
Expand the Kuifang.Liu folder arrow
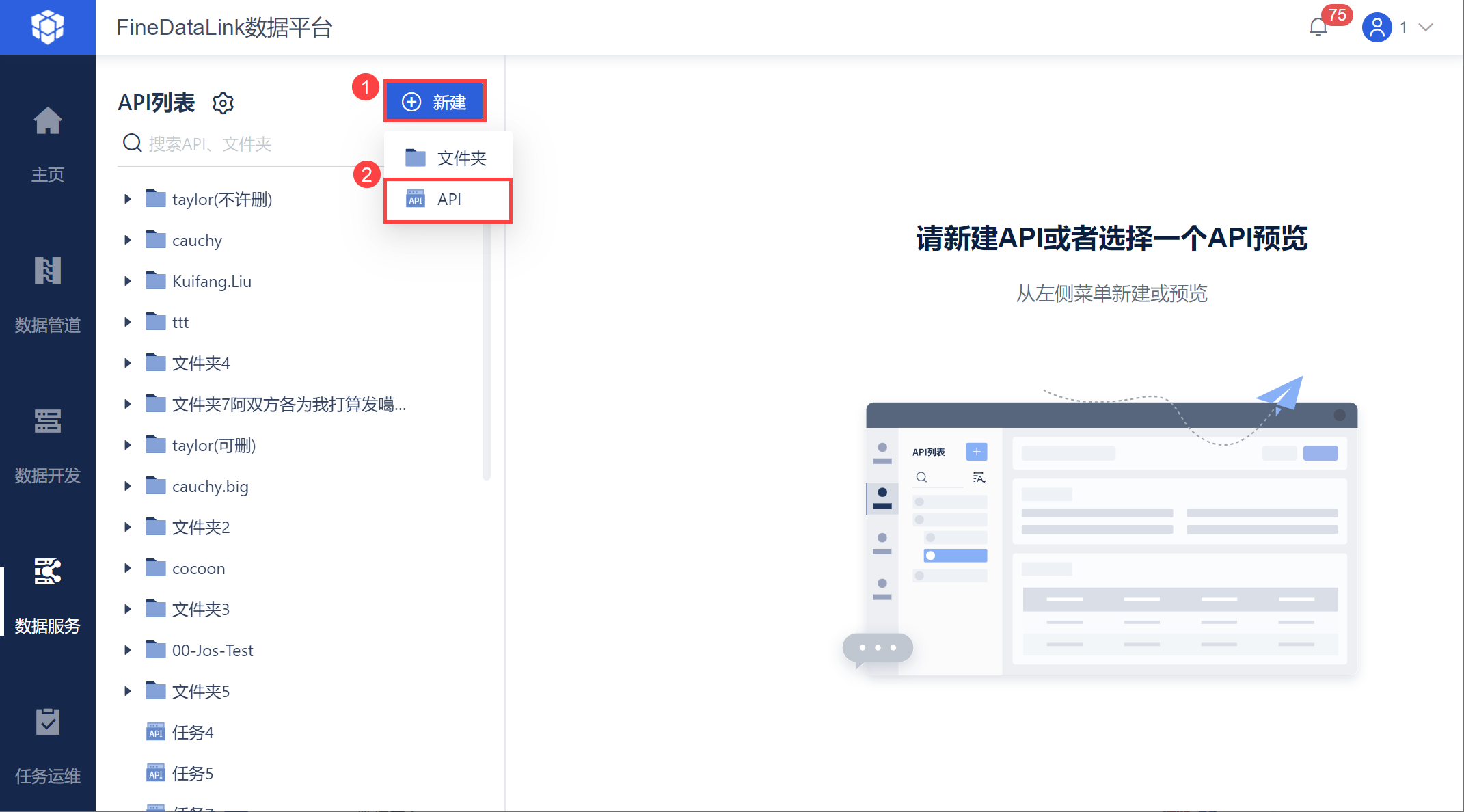[127, 281]
